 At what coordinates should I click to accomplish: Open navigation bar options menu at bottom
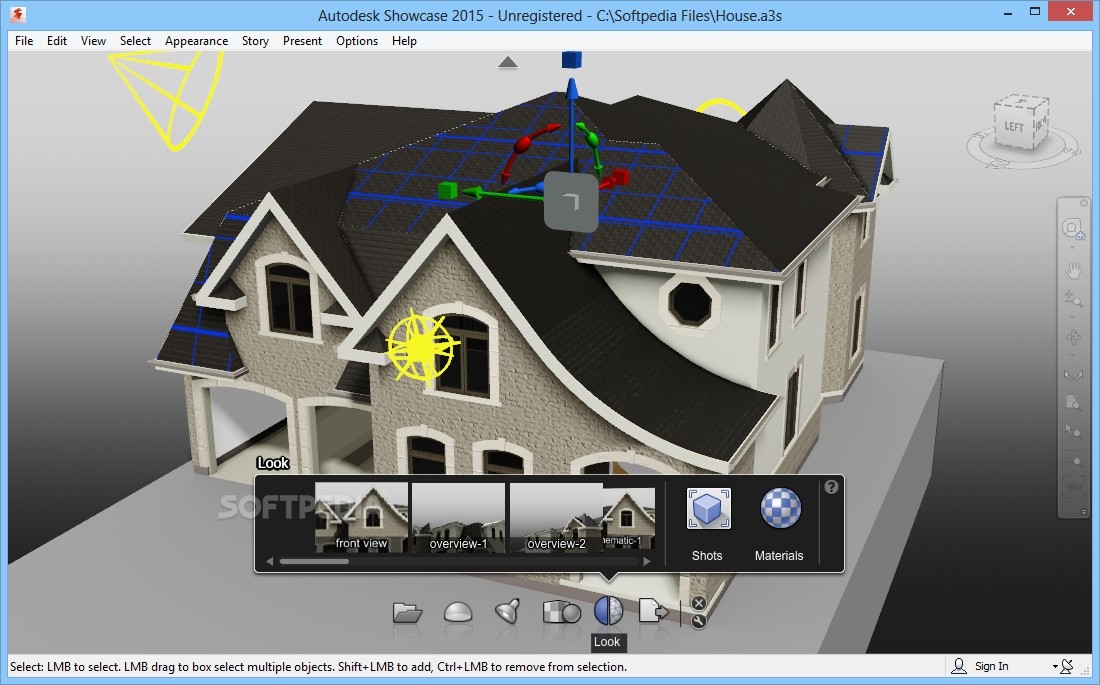coord(1083,512)
